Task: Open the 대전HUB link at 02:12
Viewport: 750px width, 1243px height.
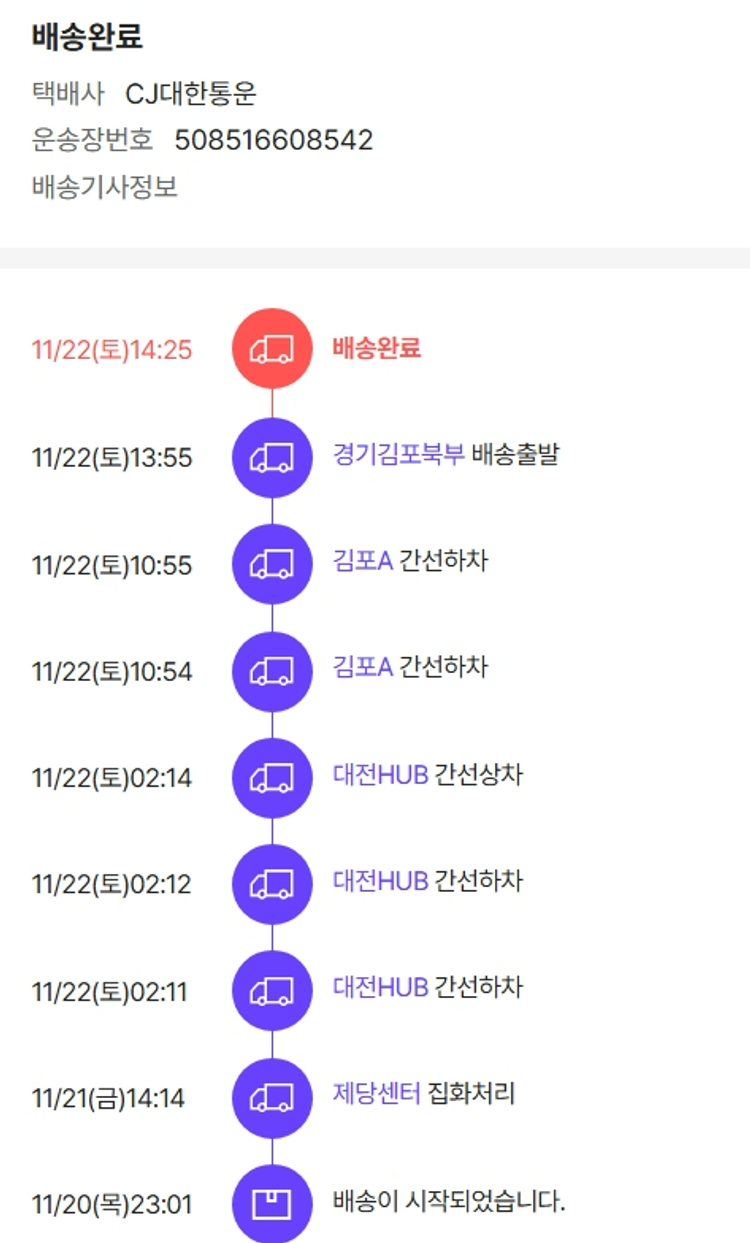Action: tap(380, 881)
